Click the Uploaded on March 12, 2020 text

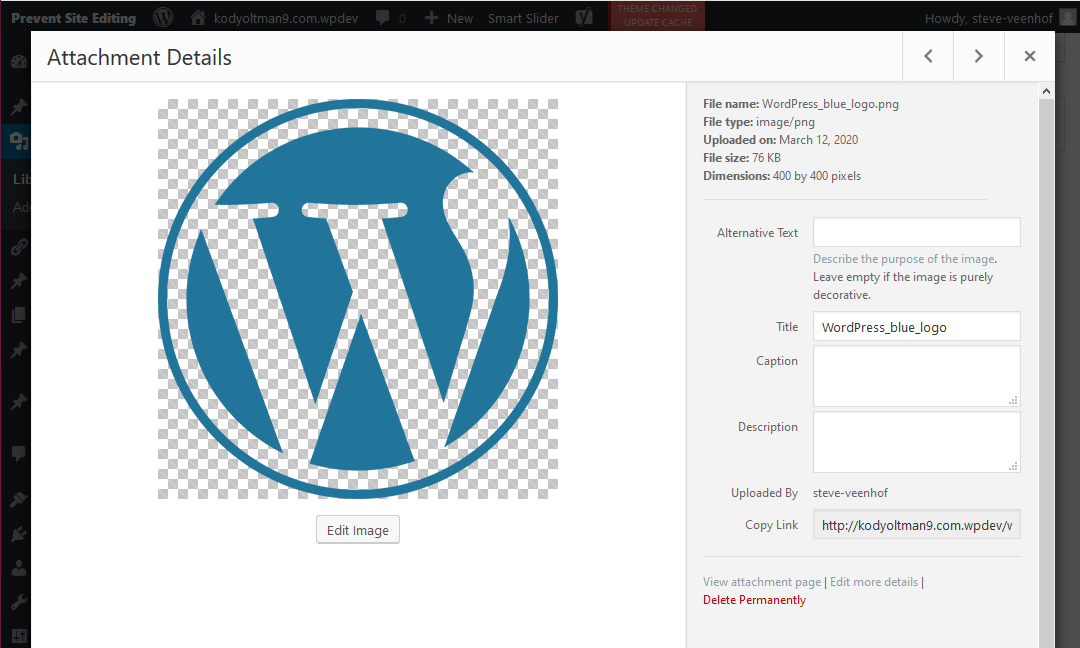[780, 140]
